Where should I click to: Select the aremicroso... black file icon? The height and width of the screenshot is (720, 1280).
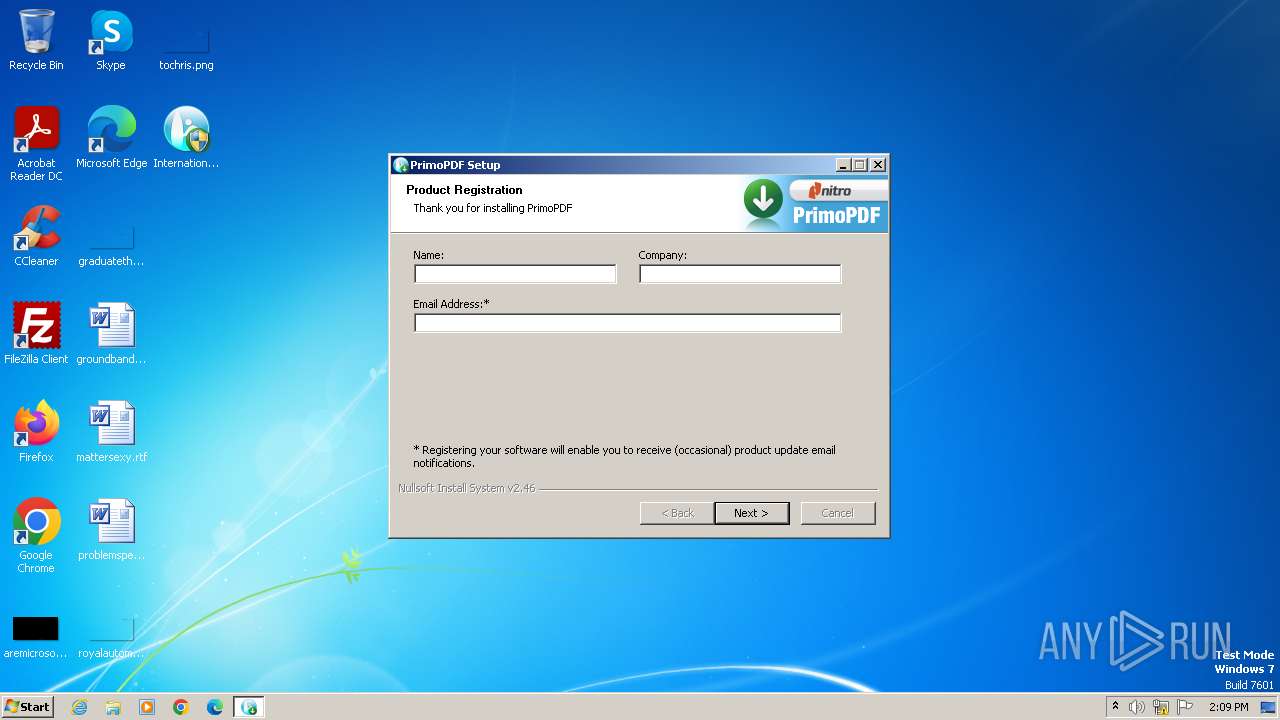tap(36, 635)
